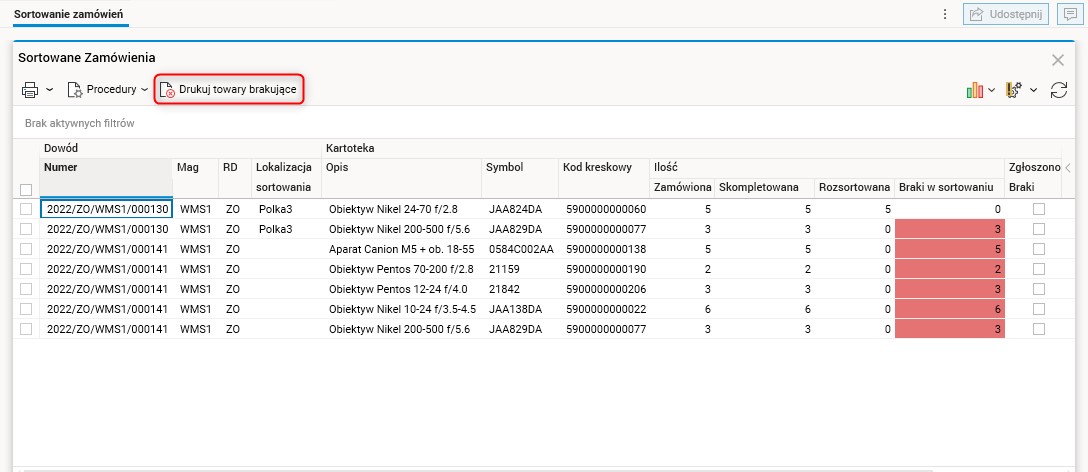Select the symbol cell JAA824DA

(520, 209)
